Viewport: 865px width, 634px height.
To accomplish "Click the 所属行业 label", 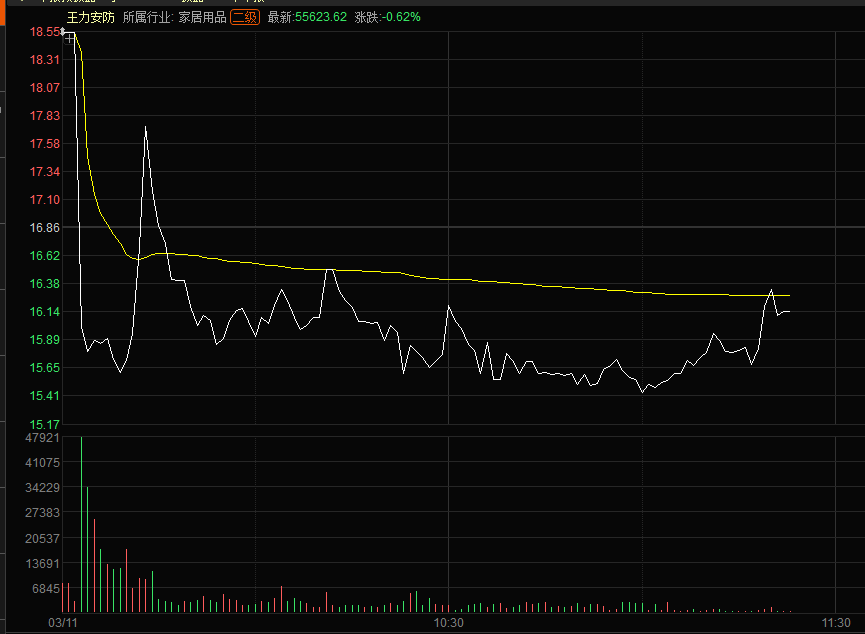I will pos(146,17).
